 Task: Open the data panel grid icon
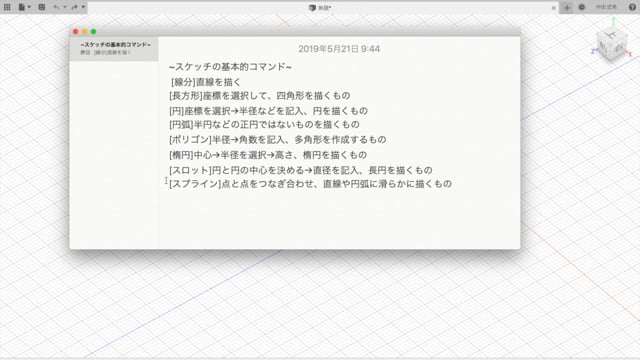7,7
